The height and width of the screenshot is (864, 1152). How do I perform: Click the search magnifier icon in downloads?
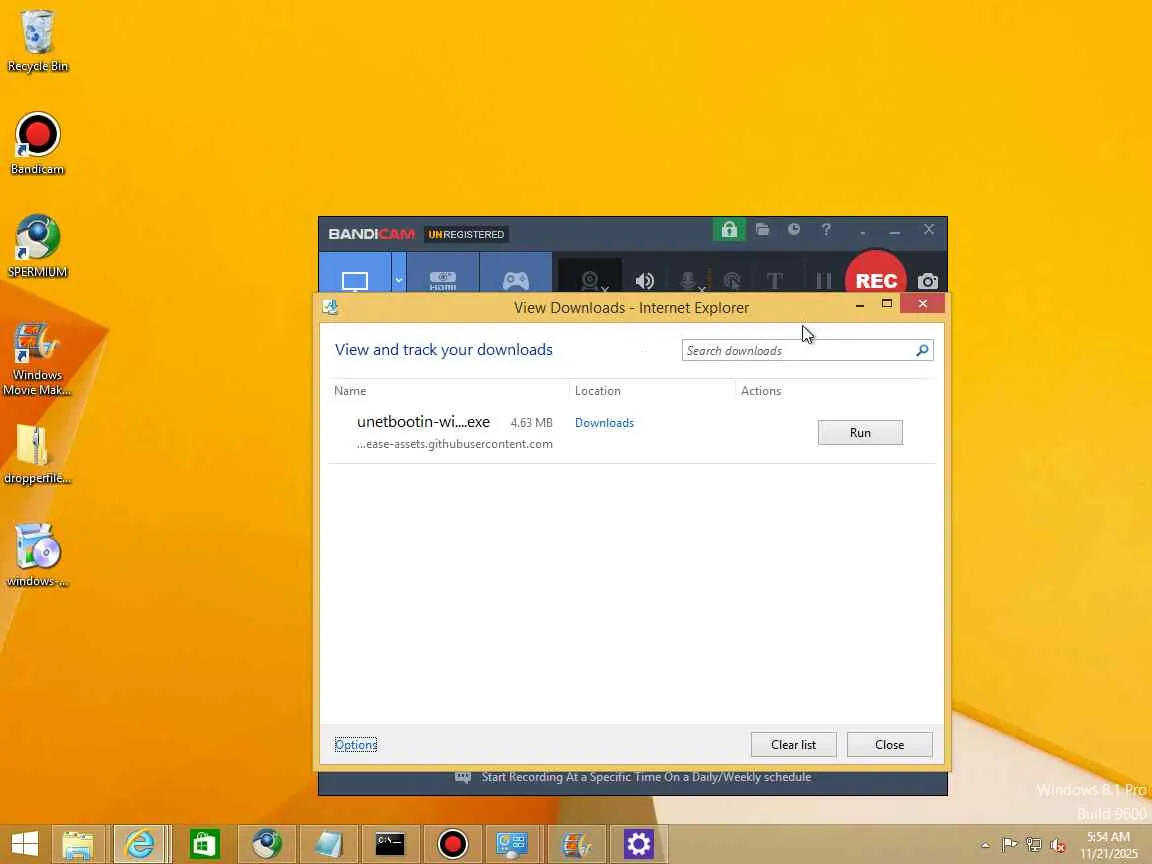[923, 350]
